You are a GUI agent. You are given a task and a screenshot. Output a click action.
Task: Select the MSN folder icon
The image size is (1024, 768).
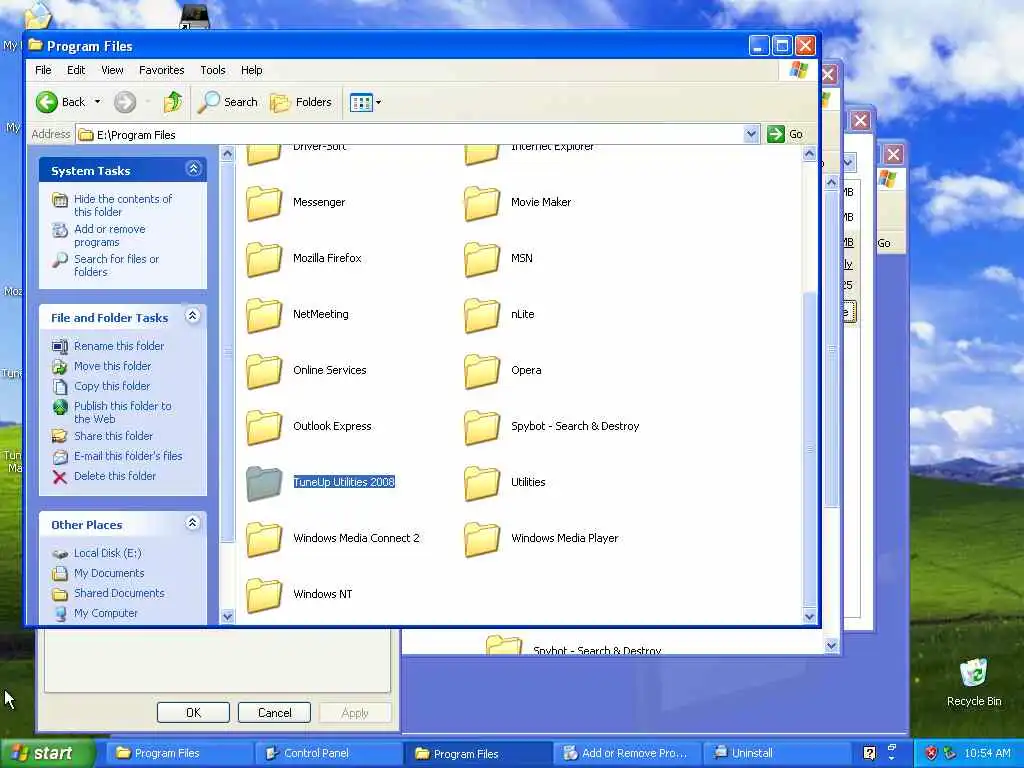482,259
